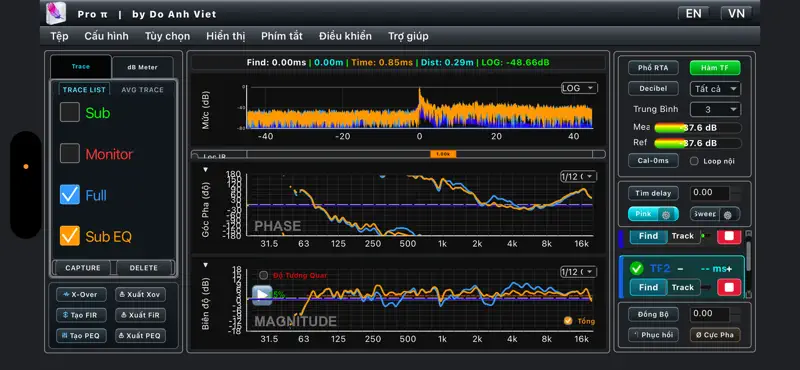Open Sweep settings gear icon

(x=728, y=215)
